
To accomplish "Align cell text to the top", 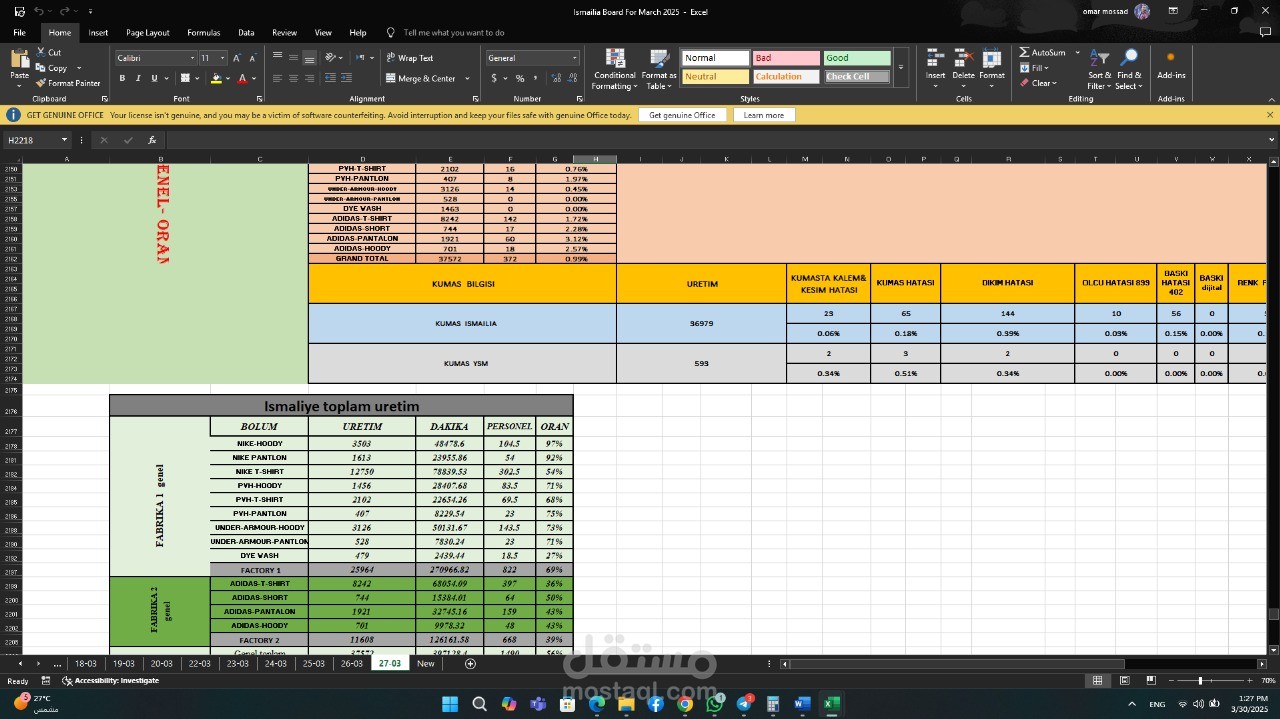I will (x=277, y=57).
